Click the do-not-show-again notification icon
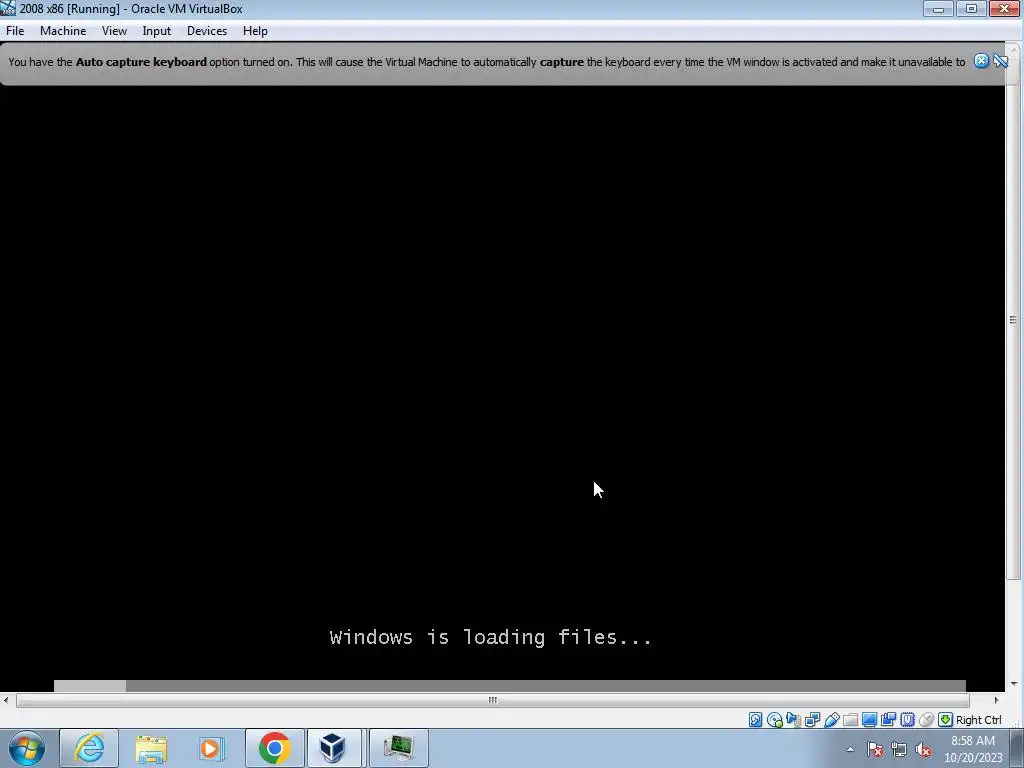The height and width of the screenshot is (768, 1024). (1000, 61)
